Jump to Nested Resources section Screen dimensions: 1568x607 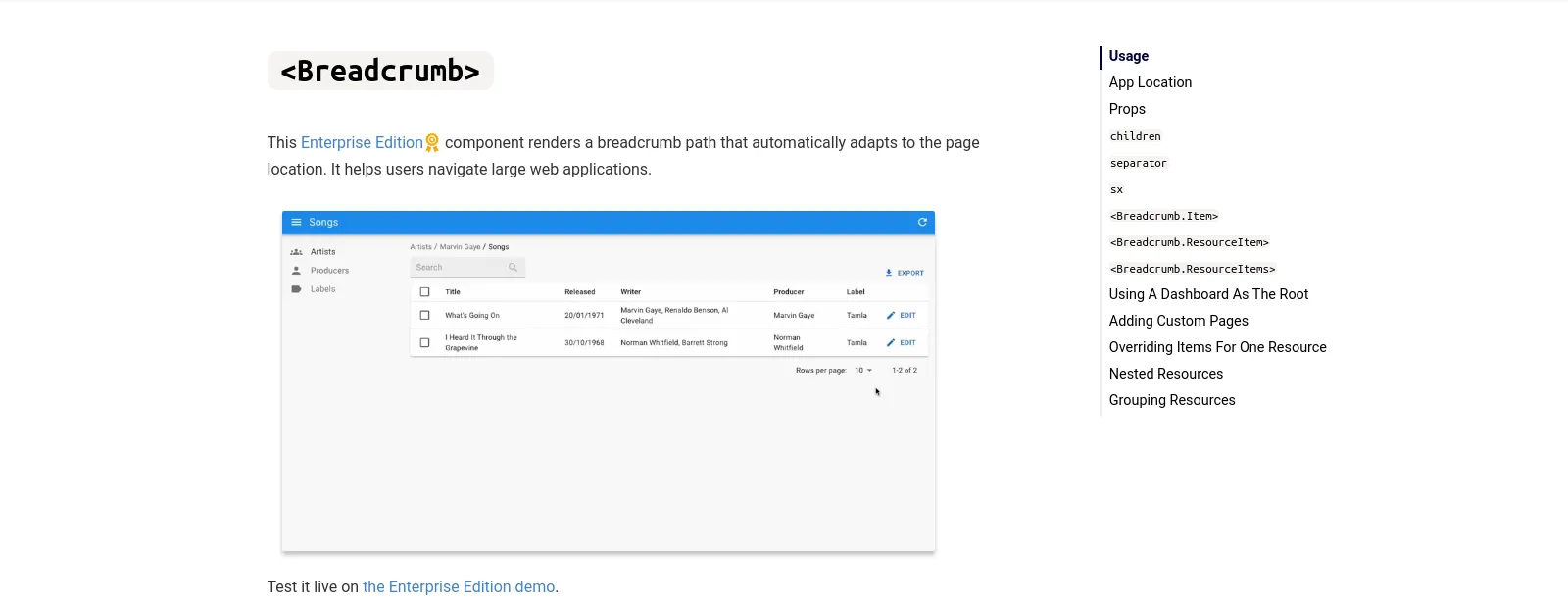pos(1165,374)
